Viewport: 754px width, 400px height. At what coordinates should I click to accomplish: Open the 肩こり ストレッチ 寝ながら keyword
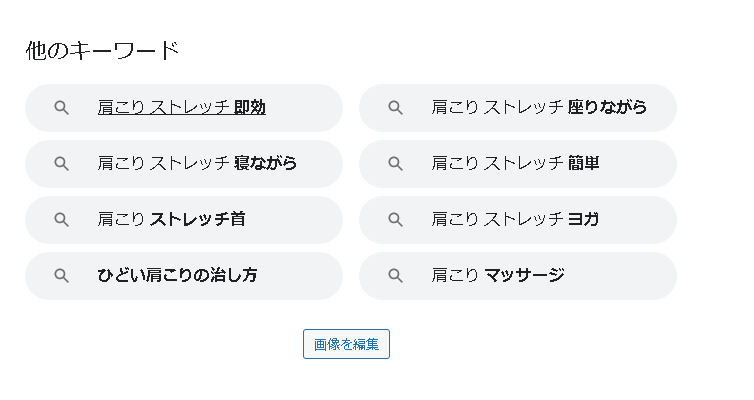[x=197, y=163]
